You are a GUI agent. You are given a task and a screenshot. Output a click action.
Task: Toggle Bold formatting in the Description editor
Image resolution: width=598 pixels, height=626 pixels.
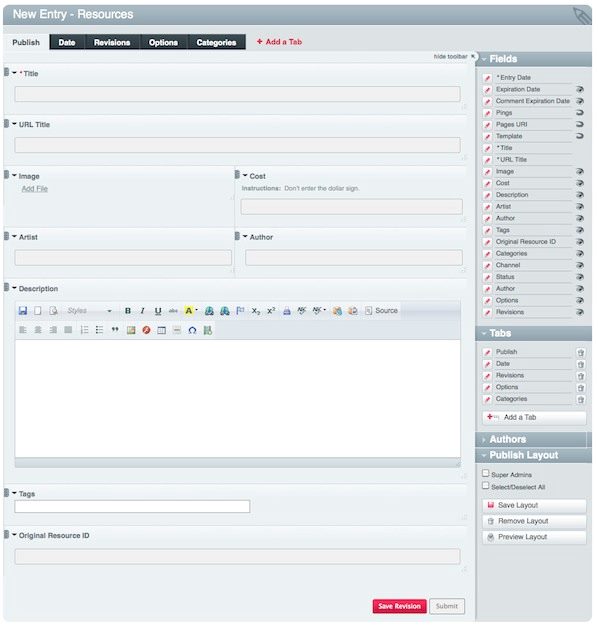pos(128,311)
